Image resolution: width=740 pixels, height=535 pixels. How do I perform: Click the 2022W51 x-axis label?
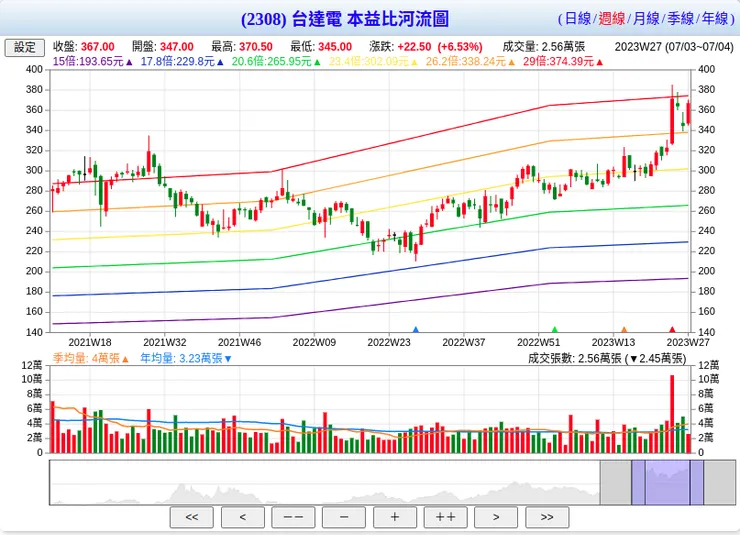(538, 343)
